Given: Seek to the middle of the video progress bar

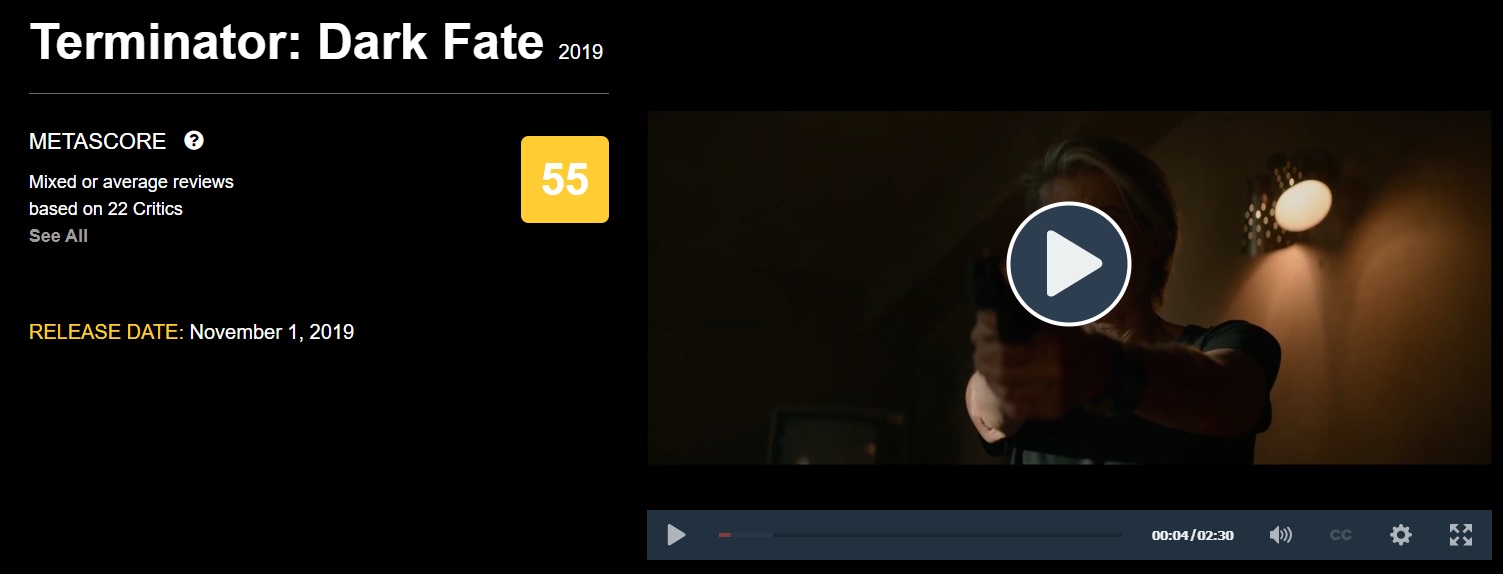Looking at the screenshot, I should pos(920,535).
